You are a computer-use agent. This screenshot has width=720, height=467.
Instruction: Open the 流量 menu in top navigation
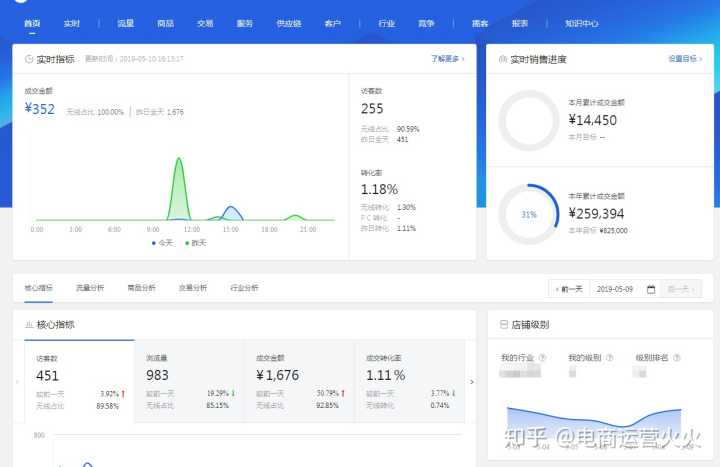tap(125, 22)
